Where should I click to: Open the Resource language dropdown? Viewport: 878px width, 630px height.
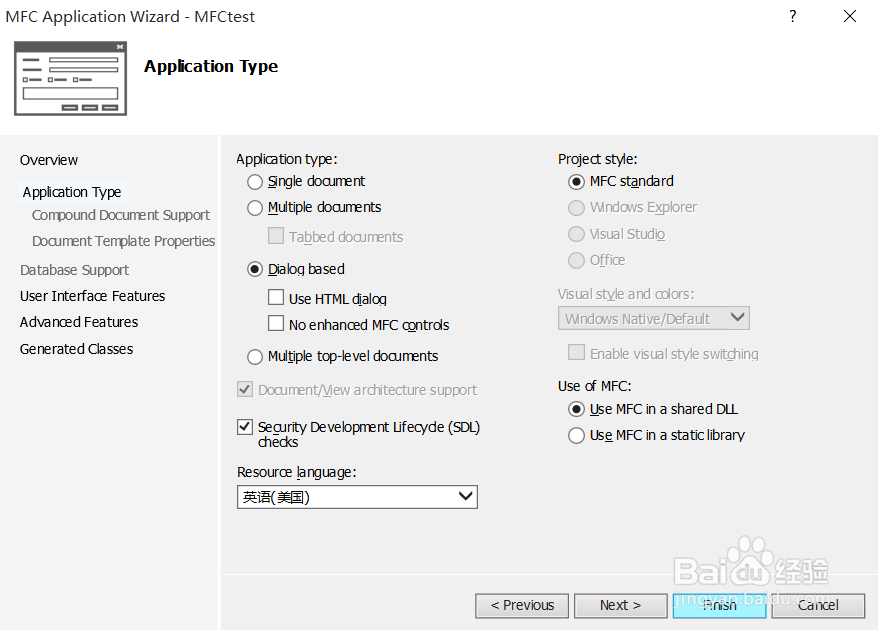point(357,497)
